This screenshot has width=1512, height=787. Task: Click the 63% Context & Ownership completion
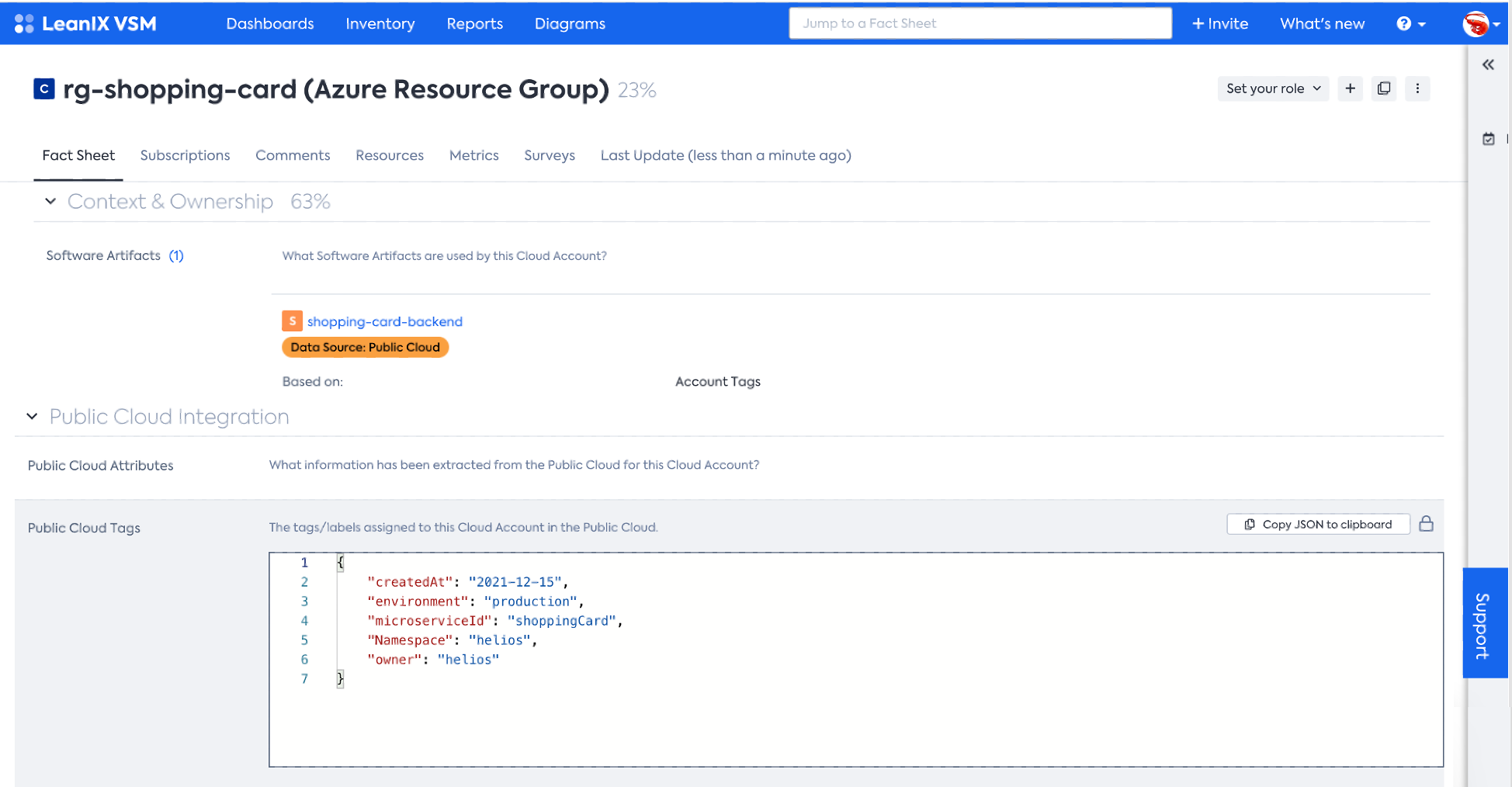pos(310,202)
